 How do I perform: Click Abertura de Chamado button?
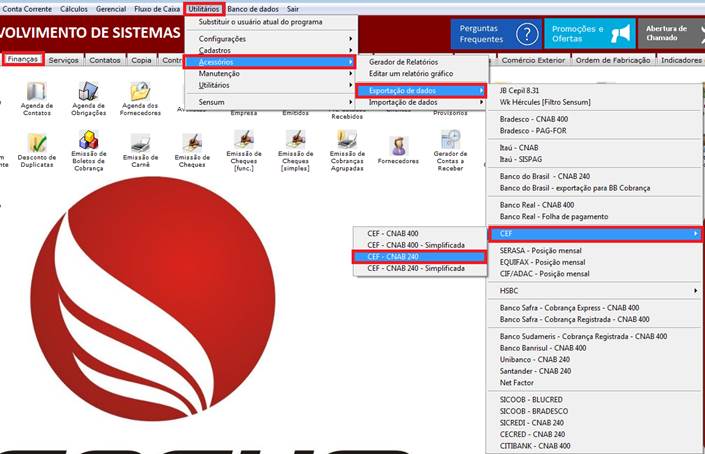click(x=671, y=34)
